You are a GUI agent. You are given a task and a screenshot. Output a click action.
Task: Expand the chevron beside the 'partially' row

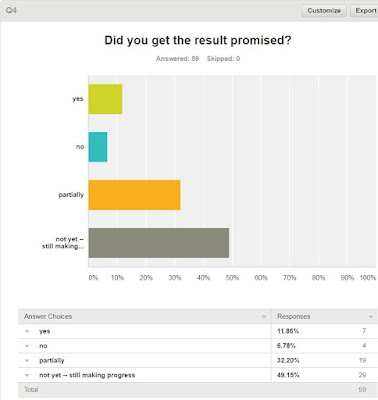coord(27,361)
